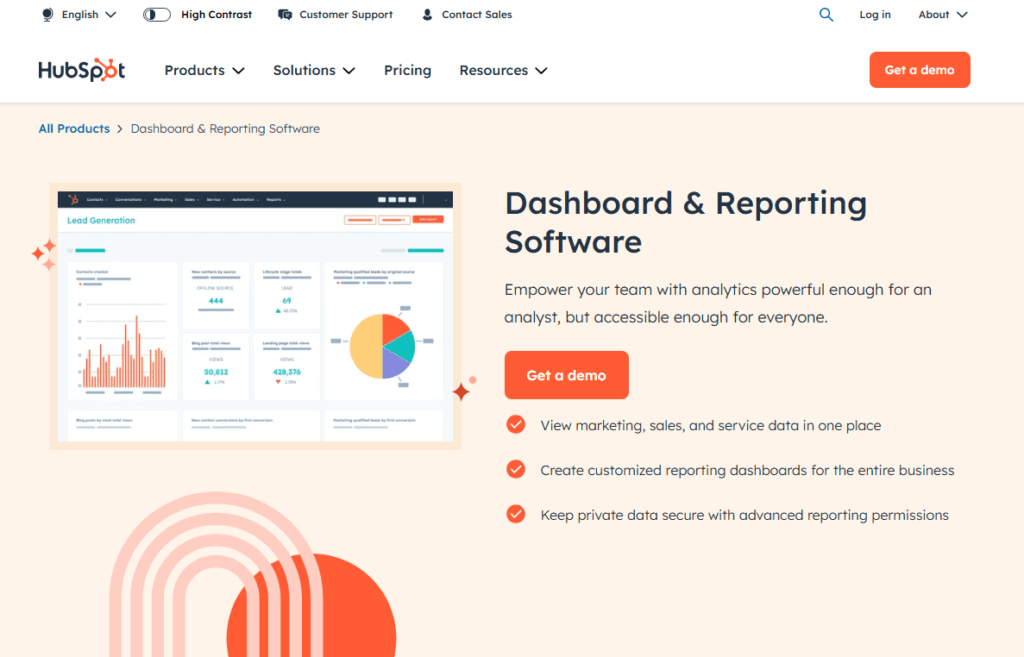This screenshot has width=1024, height=657.
Task: Click the Lead Generation dashboard screenshot
Action: [255, 316]
